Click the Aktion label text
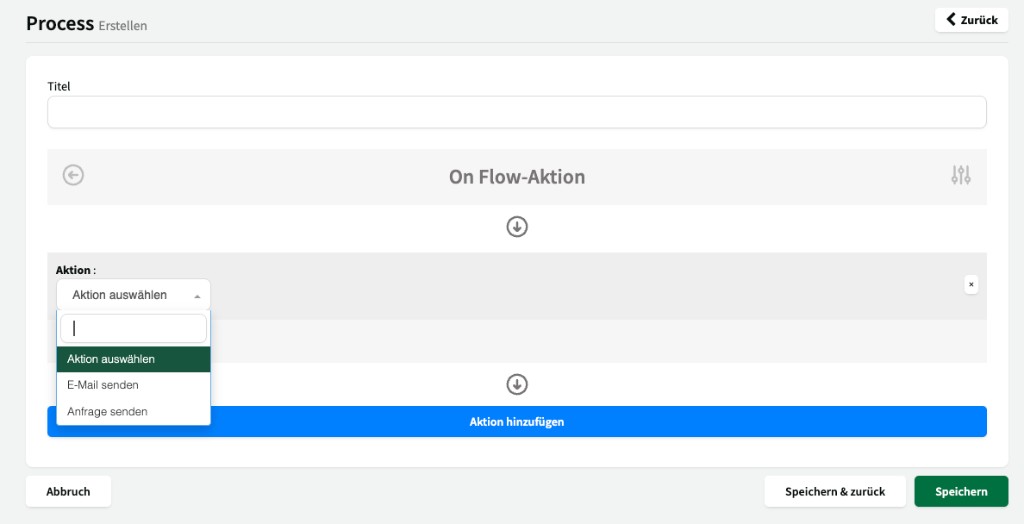1024x524 pixels. (x=76, y=269)
